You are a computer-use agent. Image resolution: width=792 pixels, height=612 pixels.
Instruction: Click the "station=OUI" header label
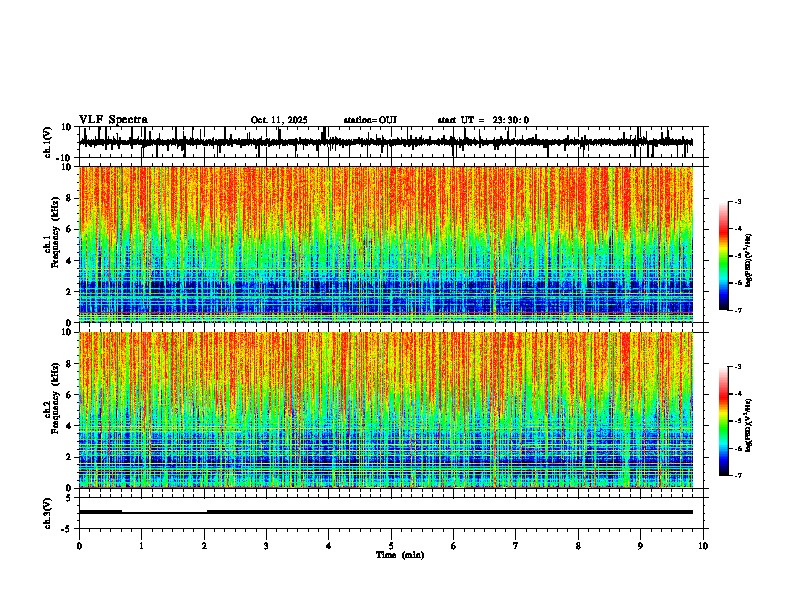(370, 120)
